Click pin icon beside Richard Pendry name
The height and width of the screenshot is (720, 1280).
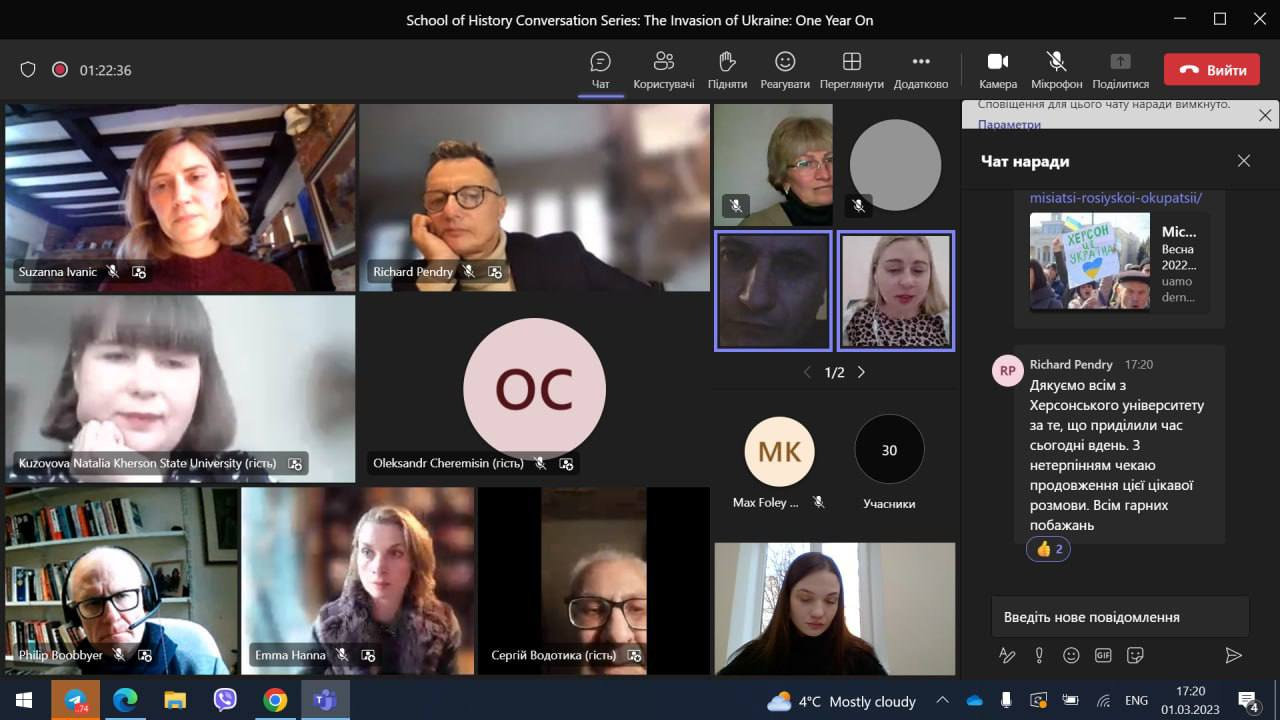point(494,271)
